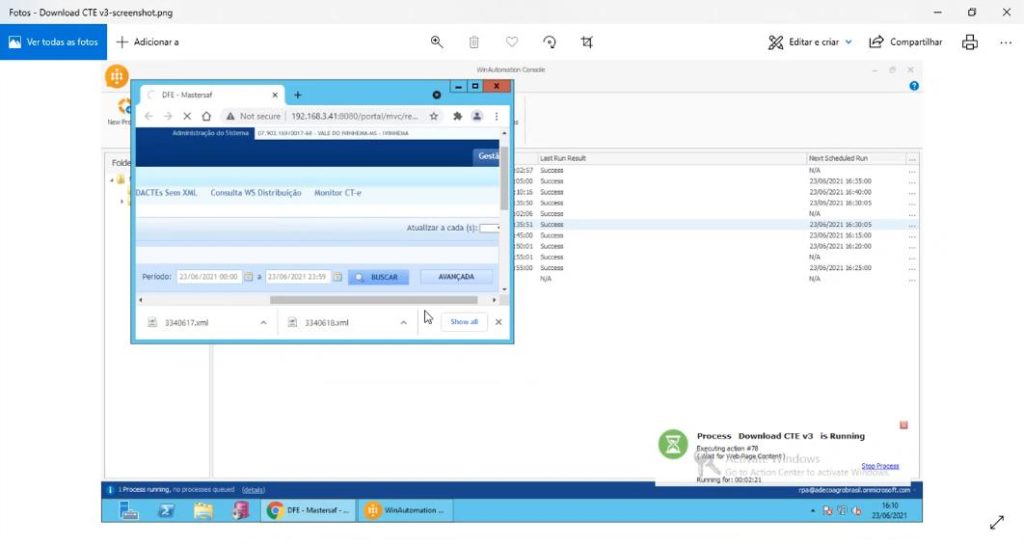Open the three-dot more menu in Photos
The image size is (1024, 546).
[1006, 42]
